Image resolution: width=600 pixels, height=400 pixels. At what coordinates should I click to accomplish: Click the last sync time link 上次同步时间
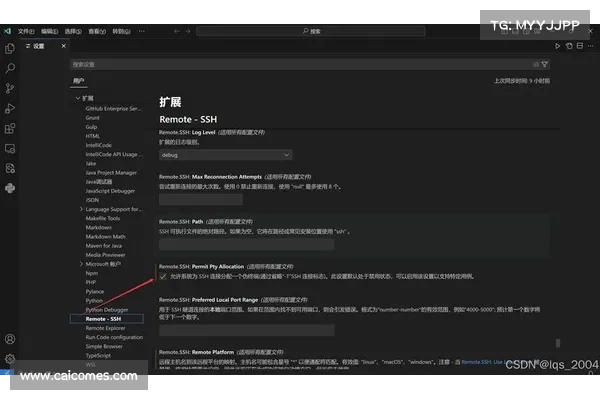pos(522,81)
